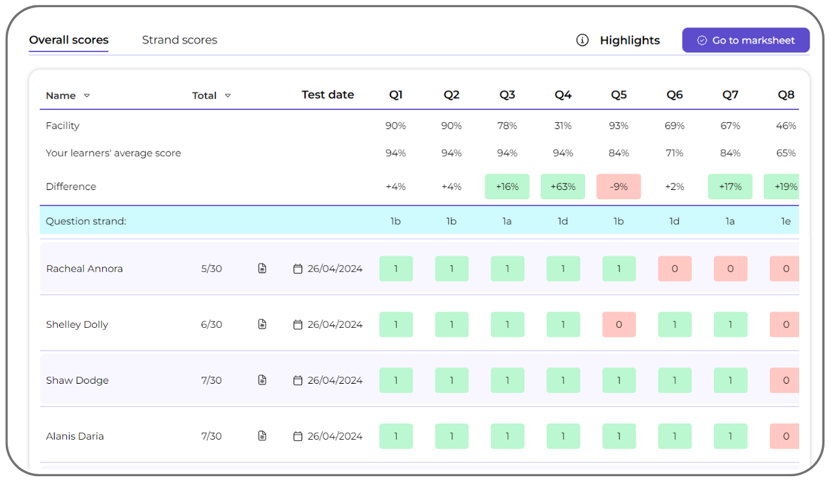The image size is (830, 482).
Task: Click Shelley Dolly's red Q5 score cell
Action: [x=619, y=325]
